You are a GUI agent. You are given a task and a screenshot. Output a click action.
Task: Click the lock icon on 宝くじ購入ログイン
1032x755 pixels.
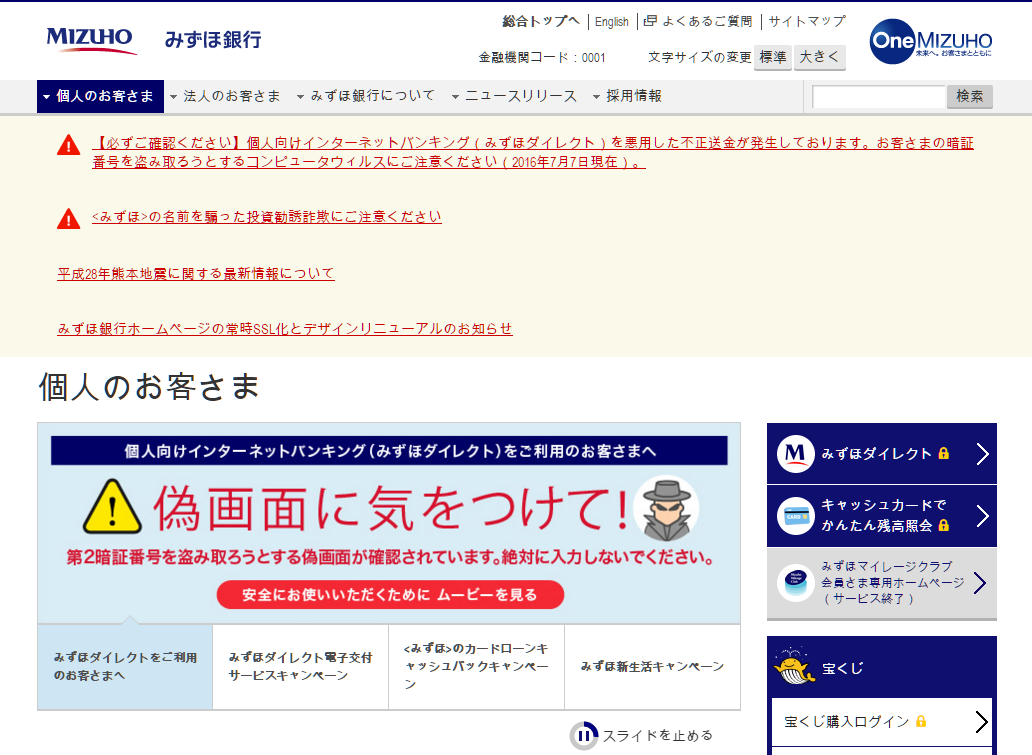921,721
